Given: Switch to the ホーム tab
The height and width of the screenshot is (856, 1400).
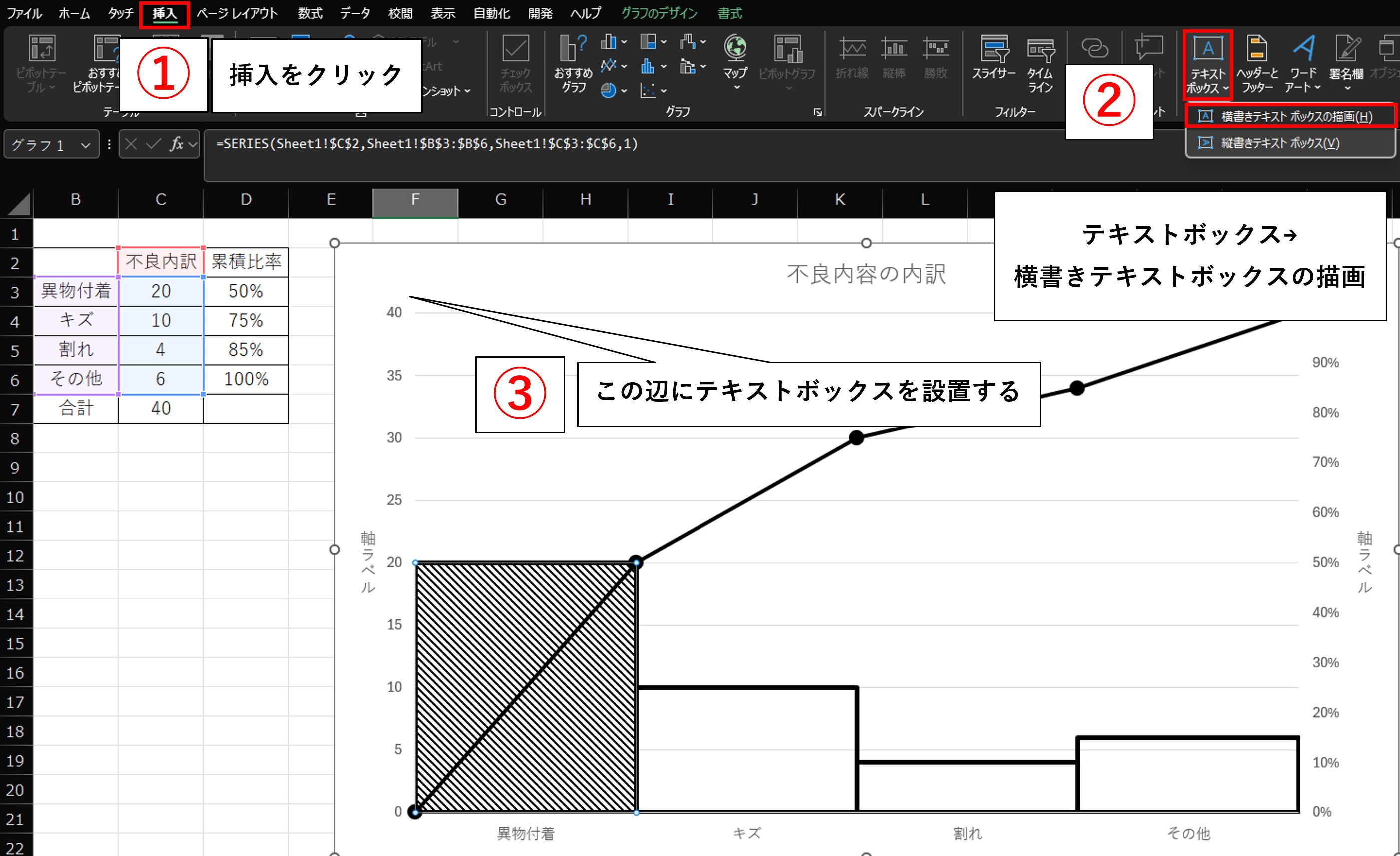Looking at the screenshot, I should [x=74, y=13].
